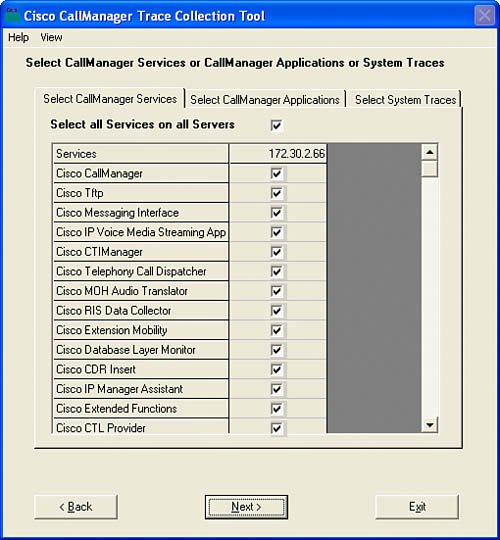This screenshot has height=540, width=500.
Task: Uncheck the Cisco CallManager service checkbox
Action: 277,173
